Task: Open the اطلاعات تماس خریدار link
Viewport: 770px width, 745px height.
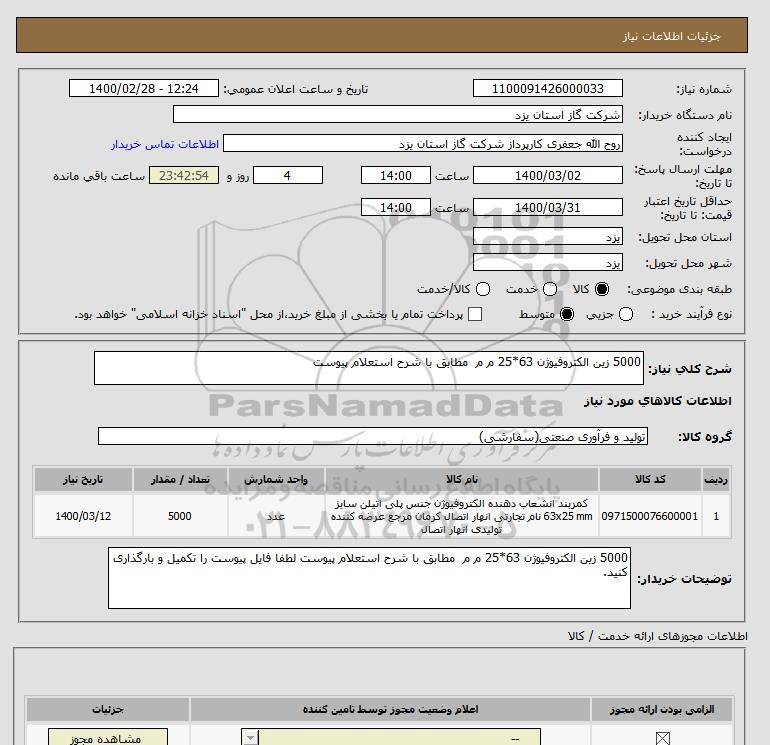Action: 165,144
